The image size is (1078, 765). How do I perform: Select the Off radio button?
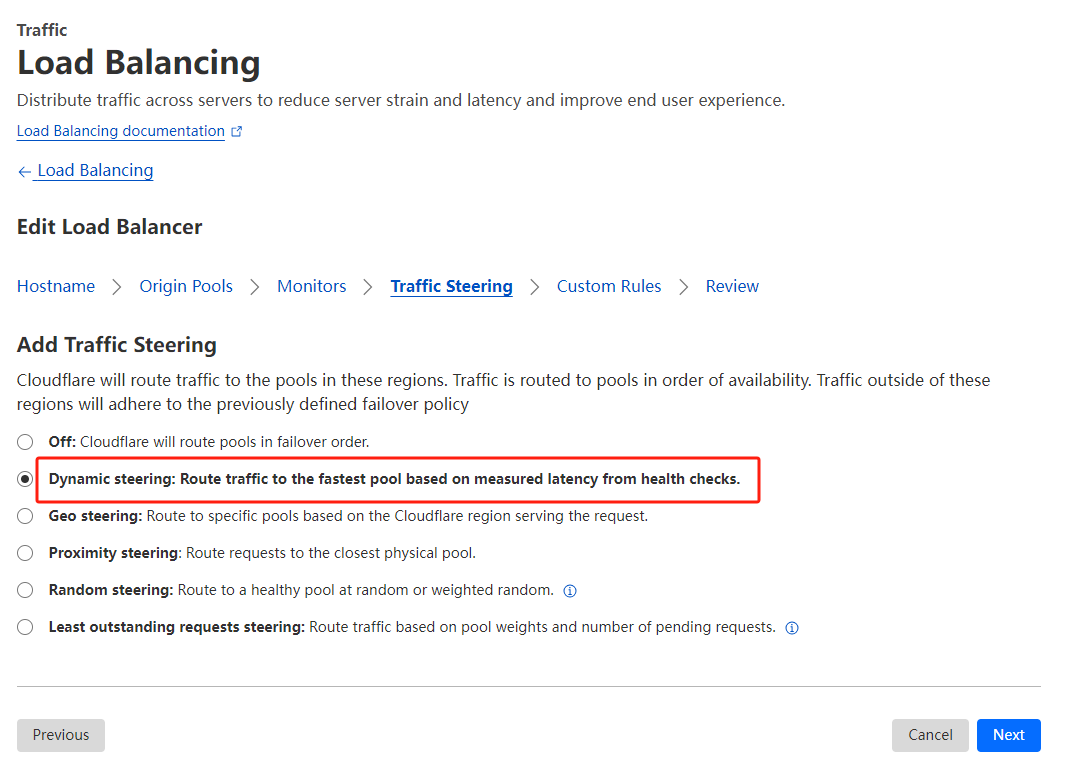point(25,442)
